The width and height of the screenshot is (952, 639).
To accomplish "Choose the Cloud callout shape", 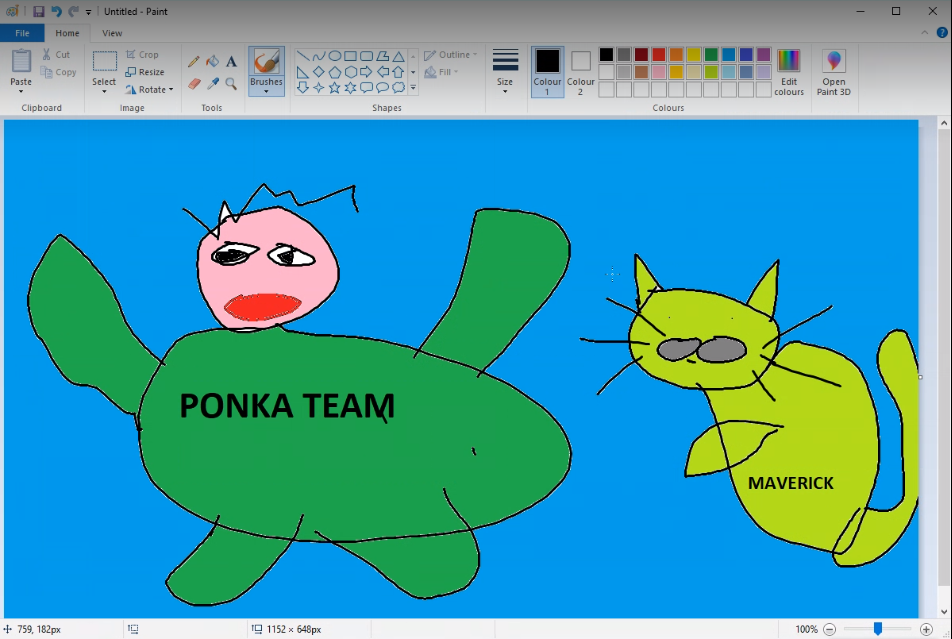I will click(398, 88).
